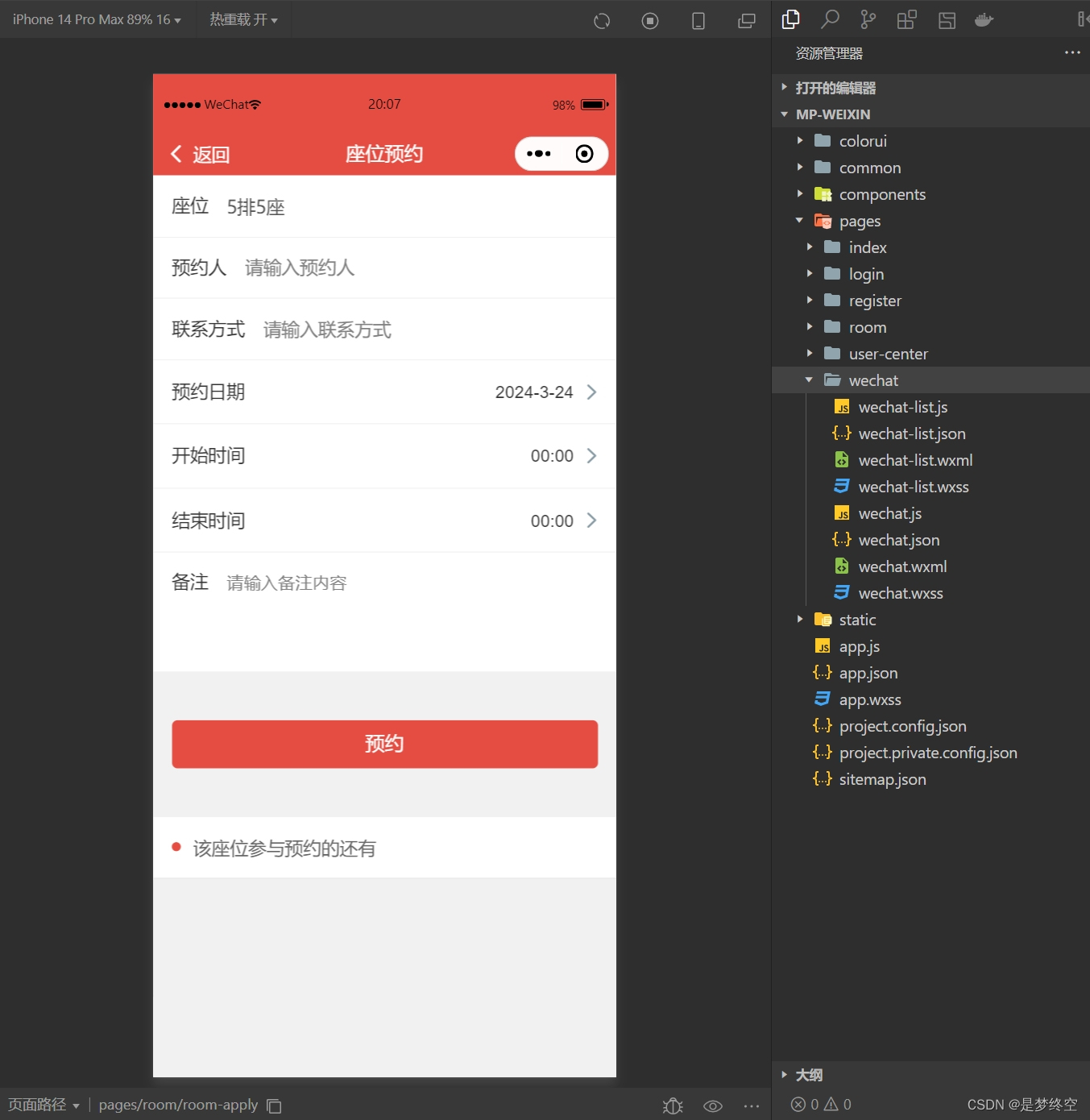
Task: Open the iPhone 14 Pro Max device dropdown
Action: point(97,19)
